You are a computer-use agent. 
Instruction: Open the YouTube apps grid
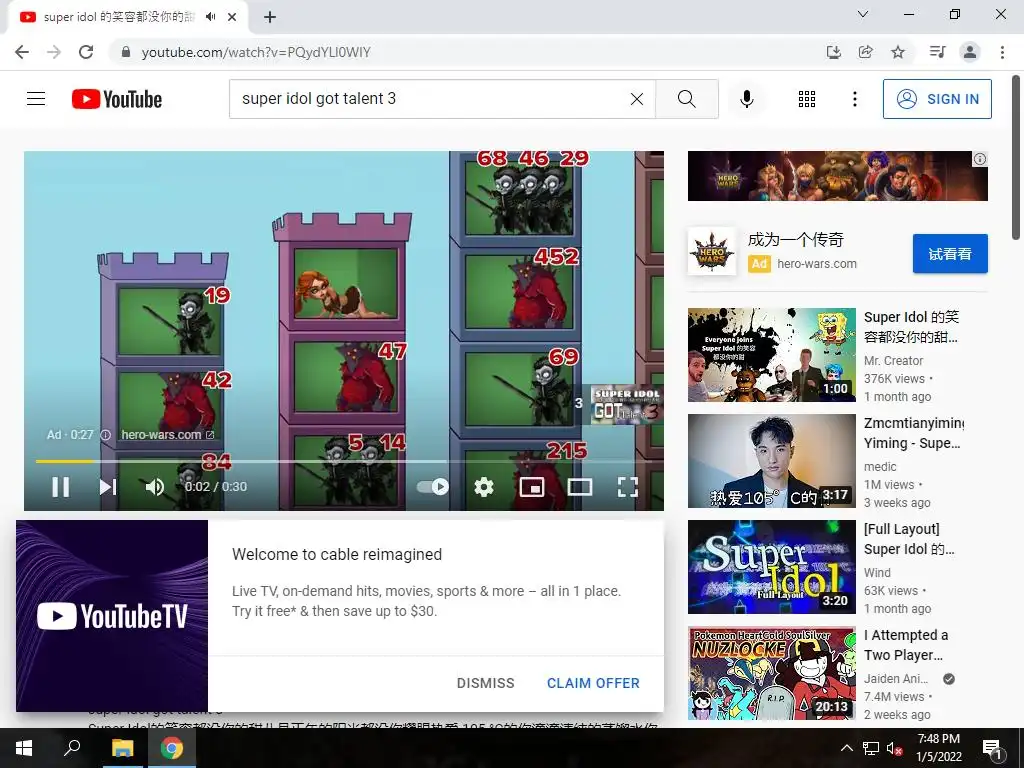(x=807, y=99)
